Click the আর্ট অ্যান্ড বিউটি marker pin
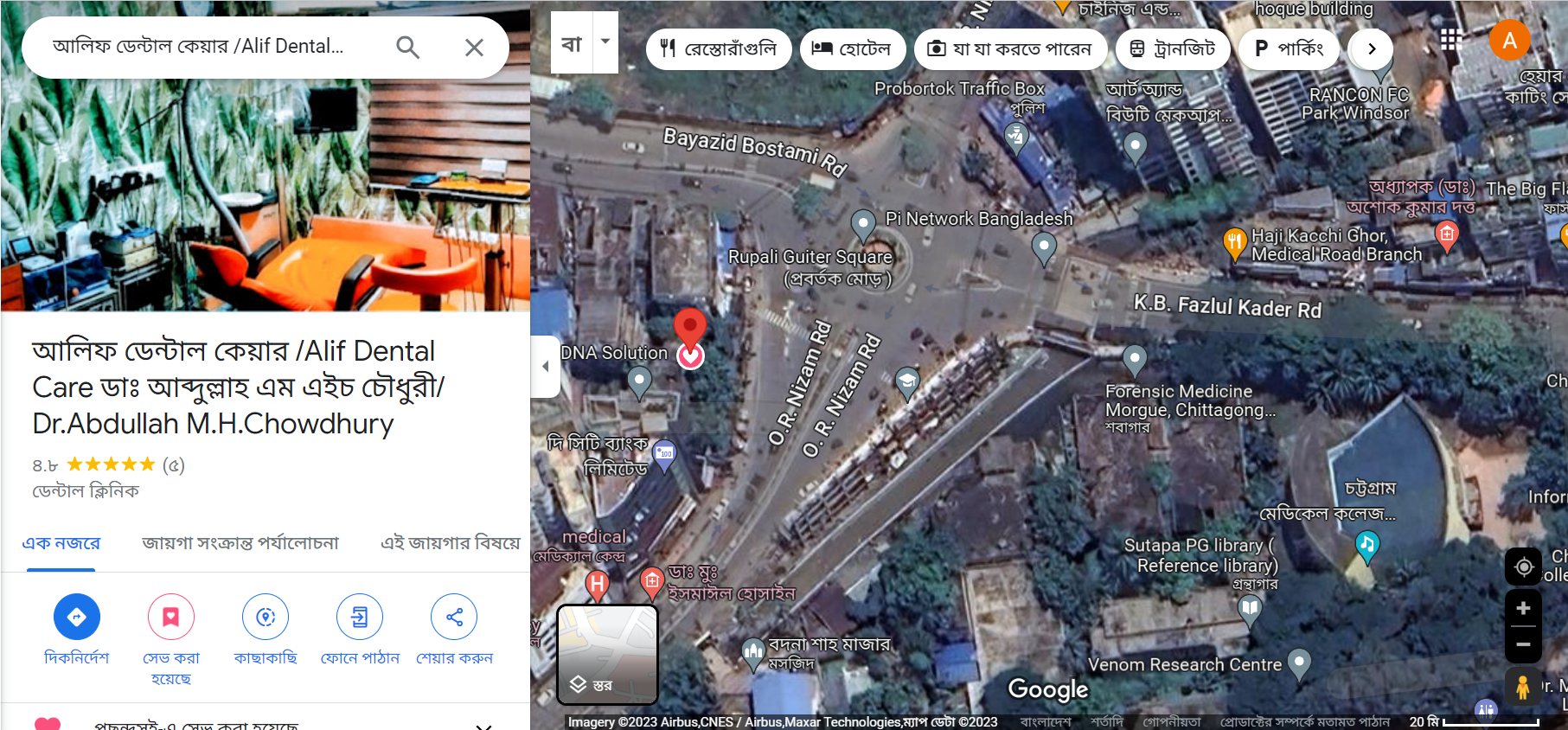This screenshot has height=730, width=1568. pos(1136,147)
